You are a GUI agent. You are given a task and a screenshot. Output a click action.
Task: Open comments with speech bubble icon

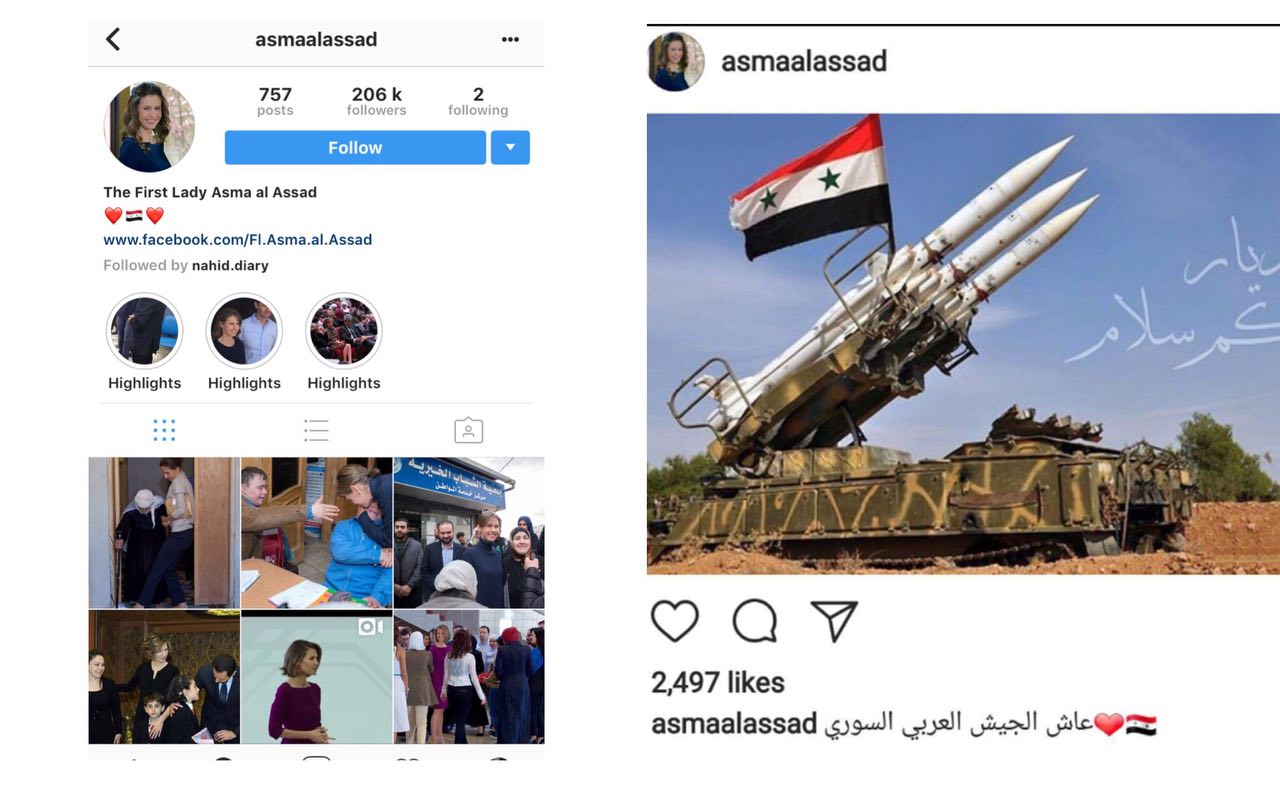(x=755, y=621)
